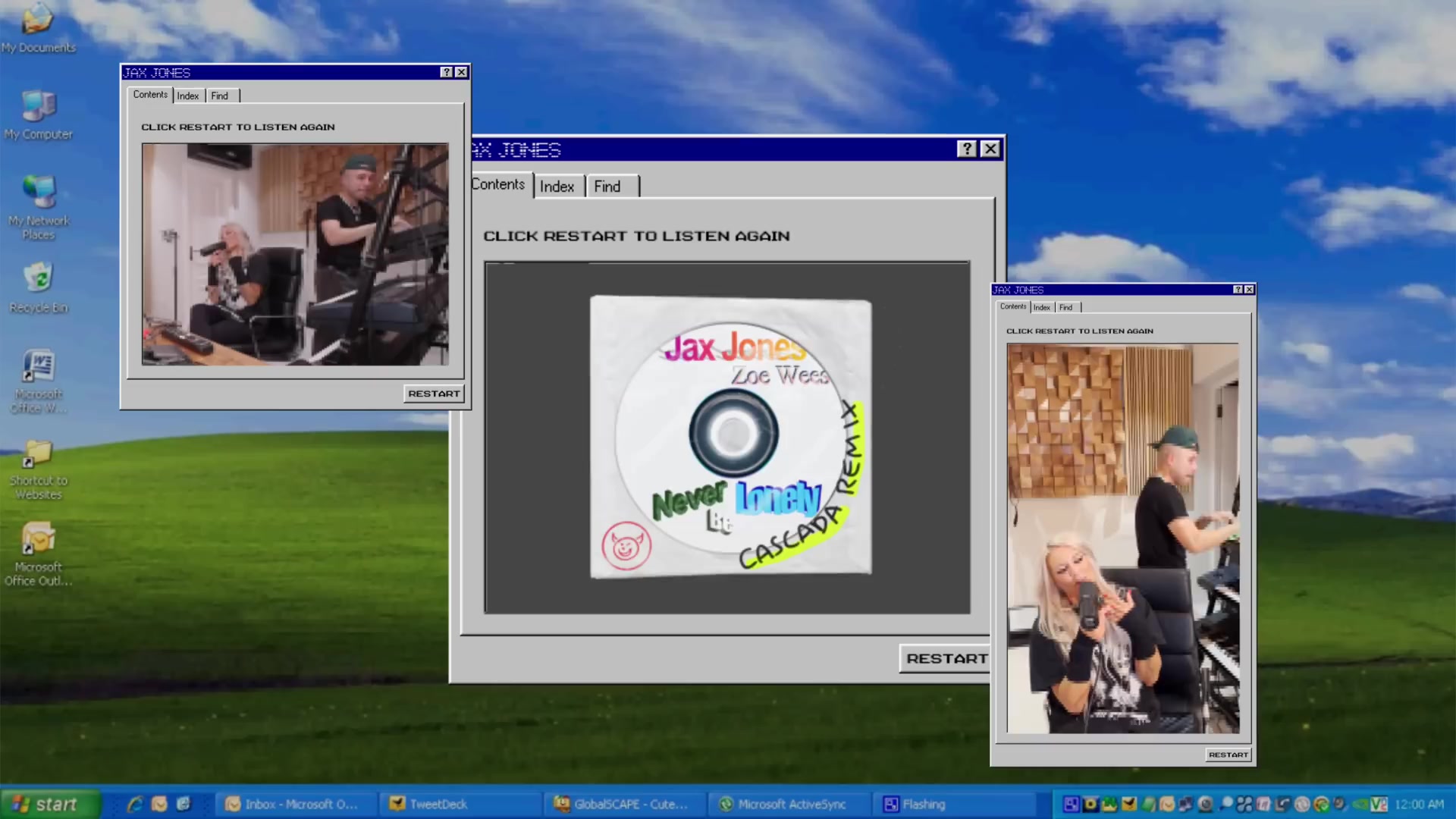Image resolution: width=1456 pixels, height=819 pixels.
Task: Click the magnifier icon in the system tray
Action: pos(1226,805)
